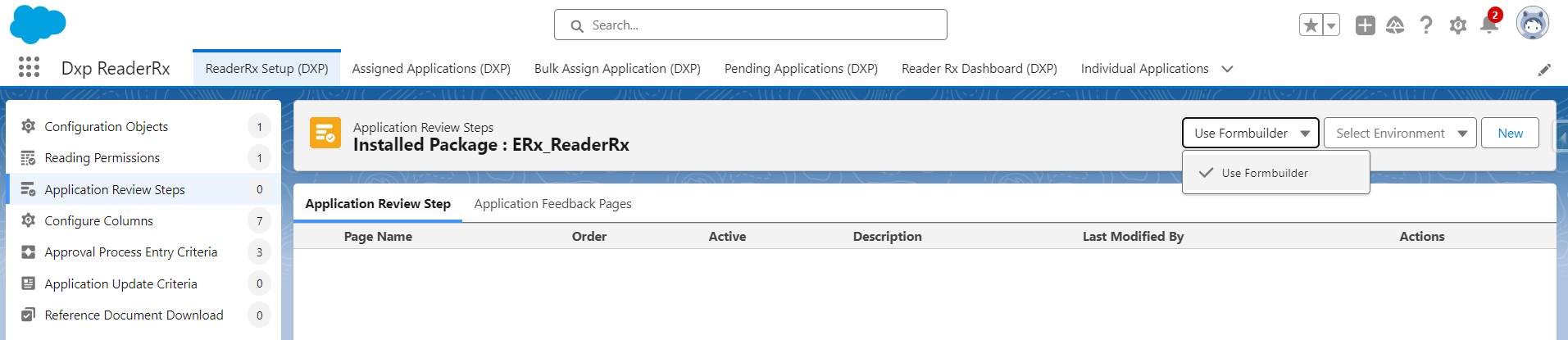The image size is (1568, 340).
Task: Select Configure Columns in the sidebar
Action: tap(98, 220)
